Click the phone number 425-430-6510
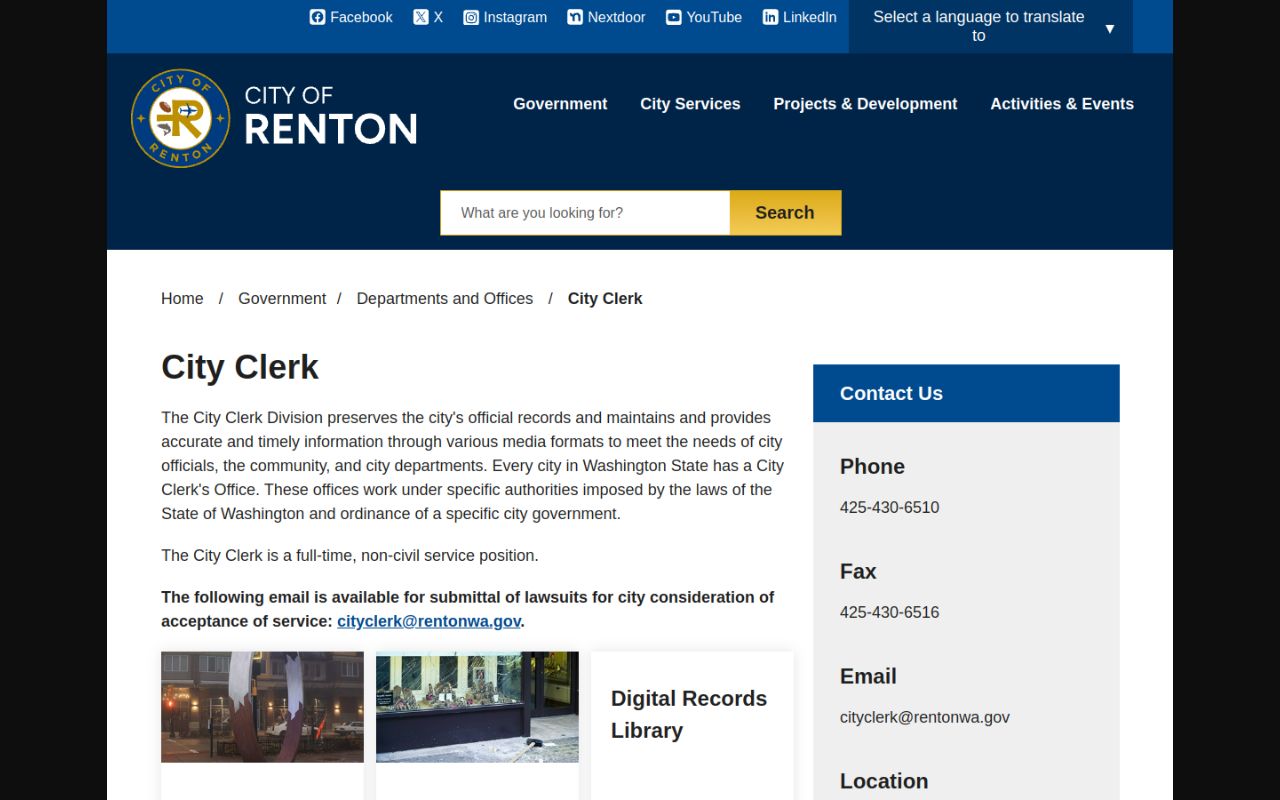This screenshot has width=1280, height=800. (889, 507)
